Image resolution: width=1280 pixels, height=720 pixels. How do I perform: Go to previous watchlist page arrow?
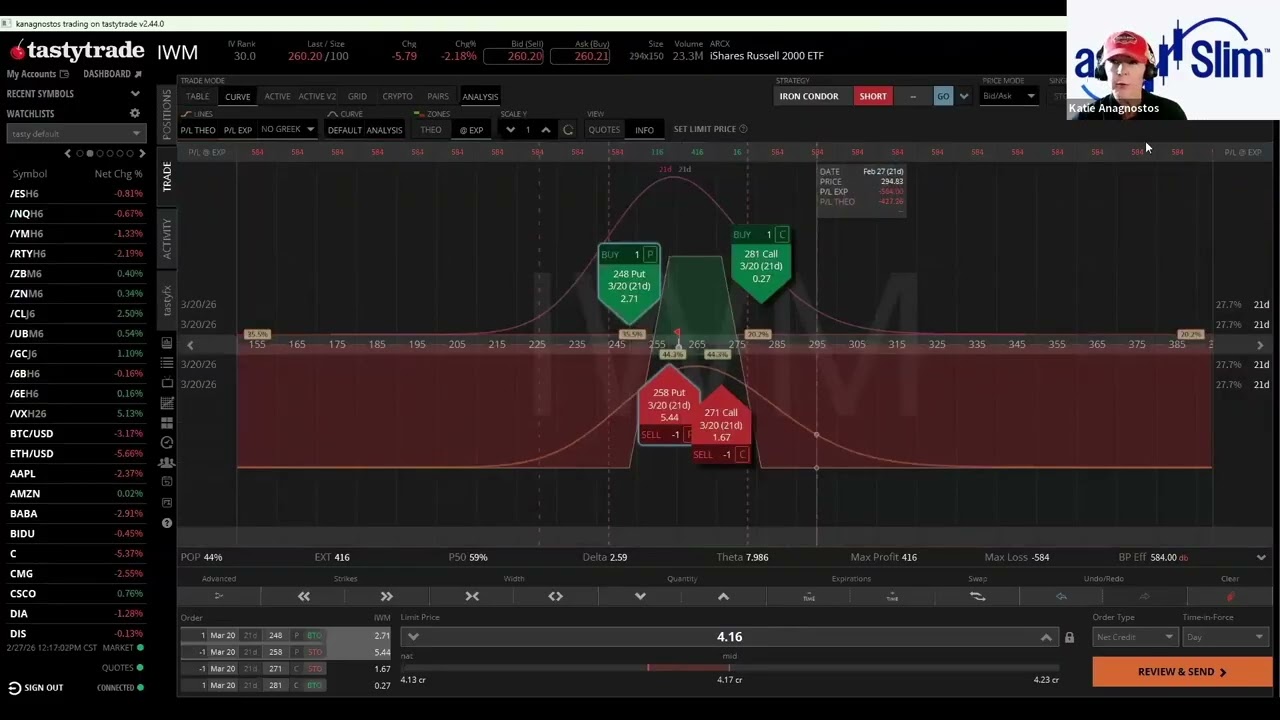click(68, 153)
